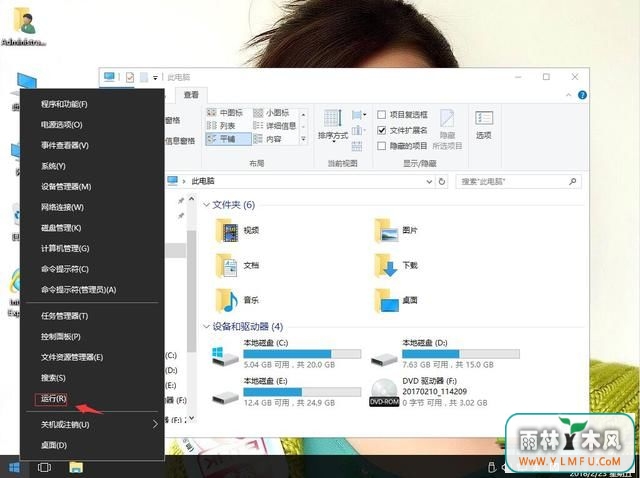
Task: Select 网络连接(W) entry
Action: pos(62,207)
